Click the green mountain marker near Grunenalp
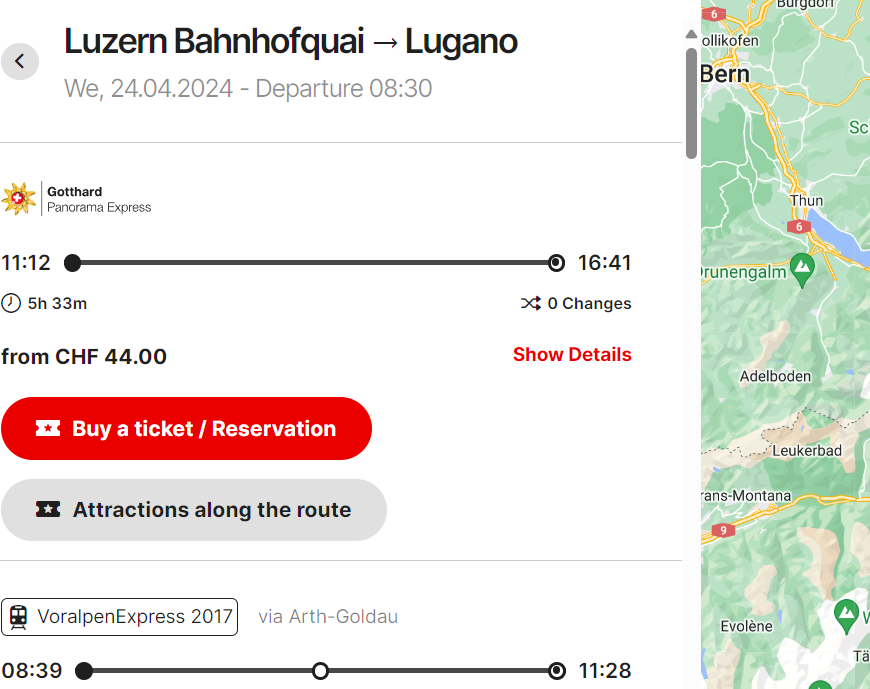 click(801, 266)
